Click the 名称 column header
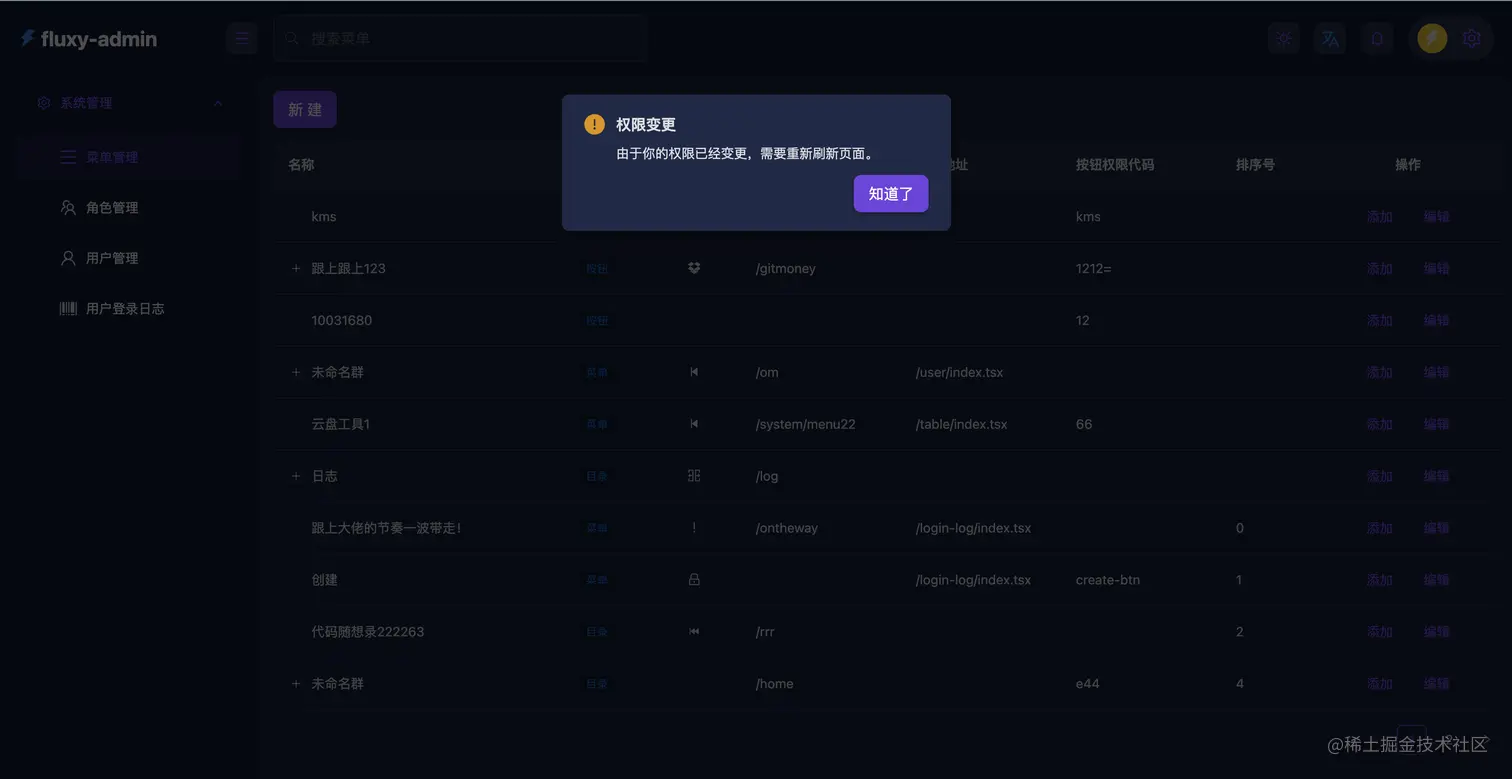Screen dimensions: 1512x779 tap(301, 164)
